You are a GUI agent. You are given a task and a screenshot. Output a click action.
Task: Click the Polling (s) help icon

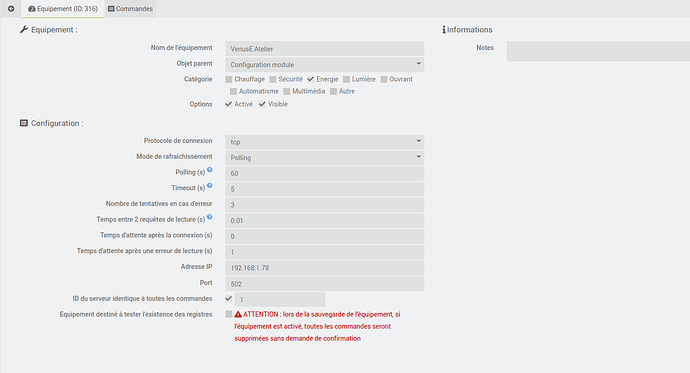tap(210, 170)
